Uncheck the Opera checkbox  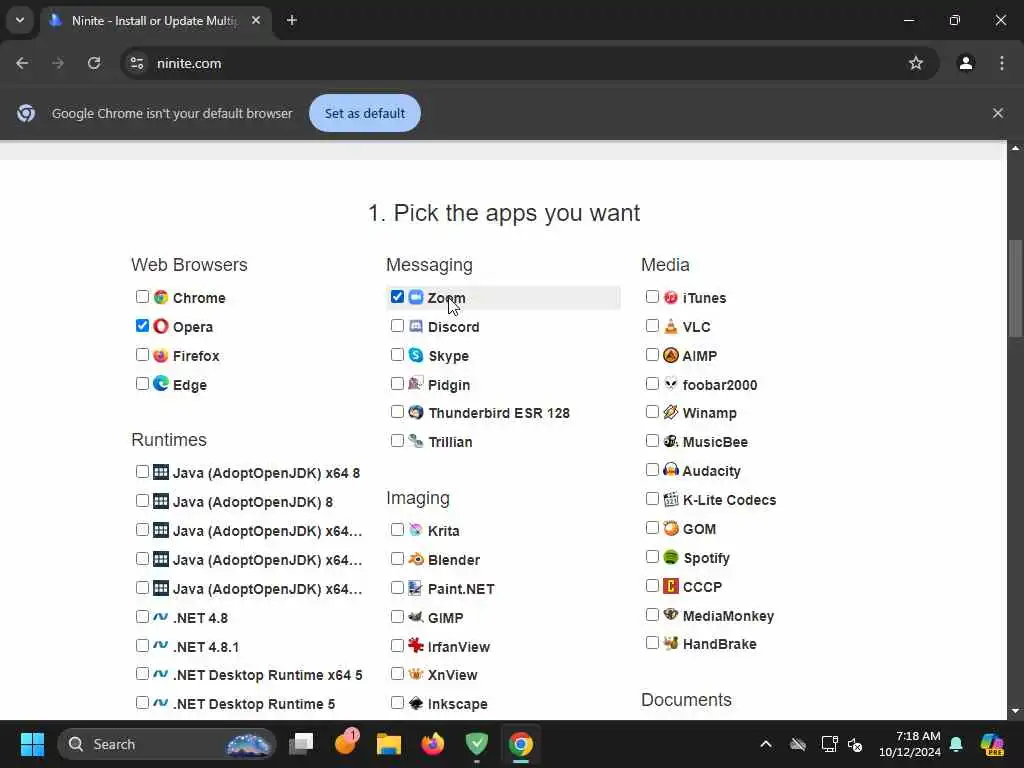click(x=142, y=325)
